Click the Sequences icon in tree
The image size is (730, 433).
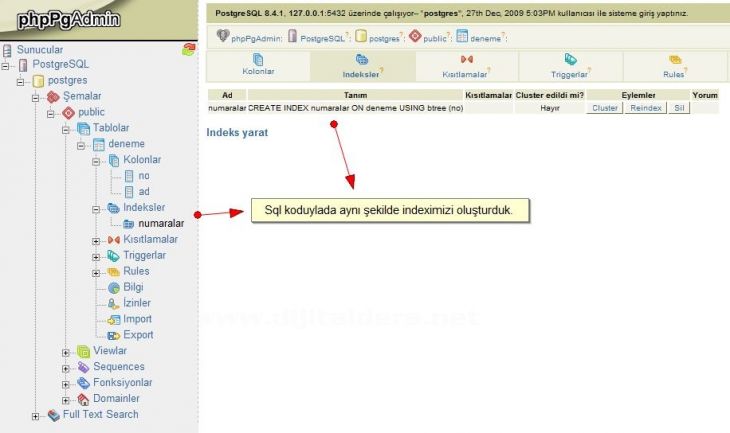(x=83, y=367)
